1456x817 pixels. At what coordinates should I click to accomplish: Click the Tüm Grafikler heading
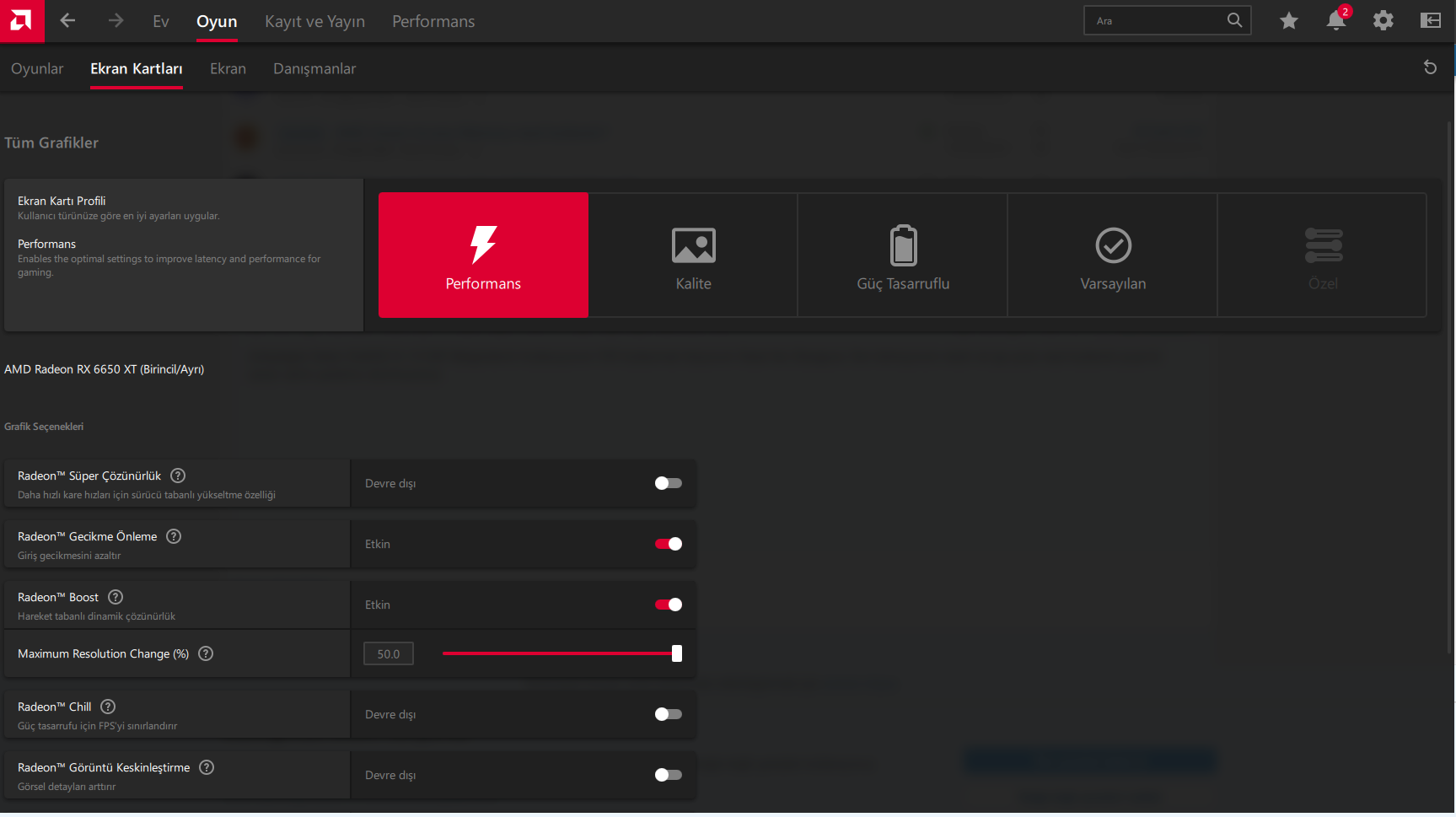click(x=51, y=142)
